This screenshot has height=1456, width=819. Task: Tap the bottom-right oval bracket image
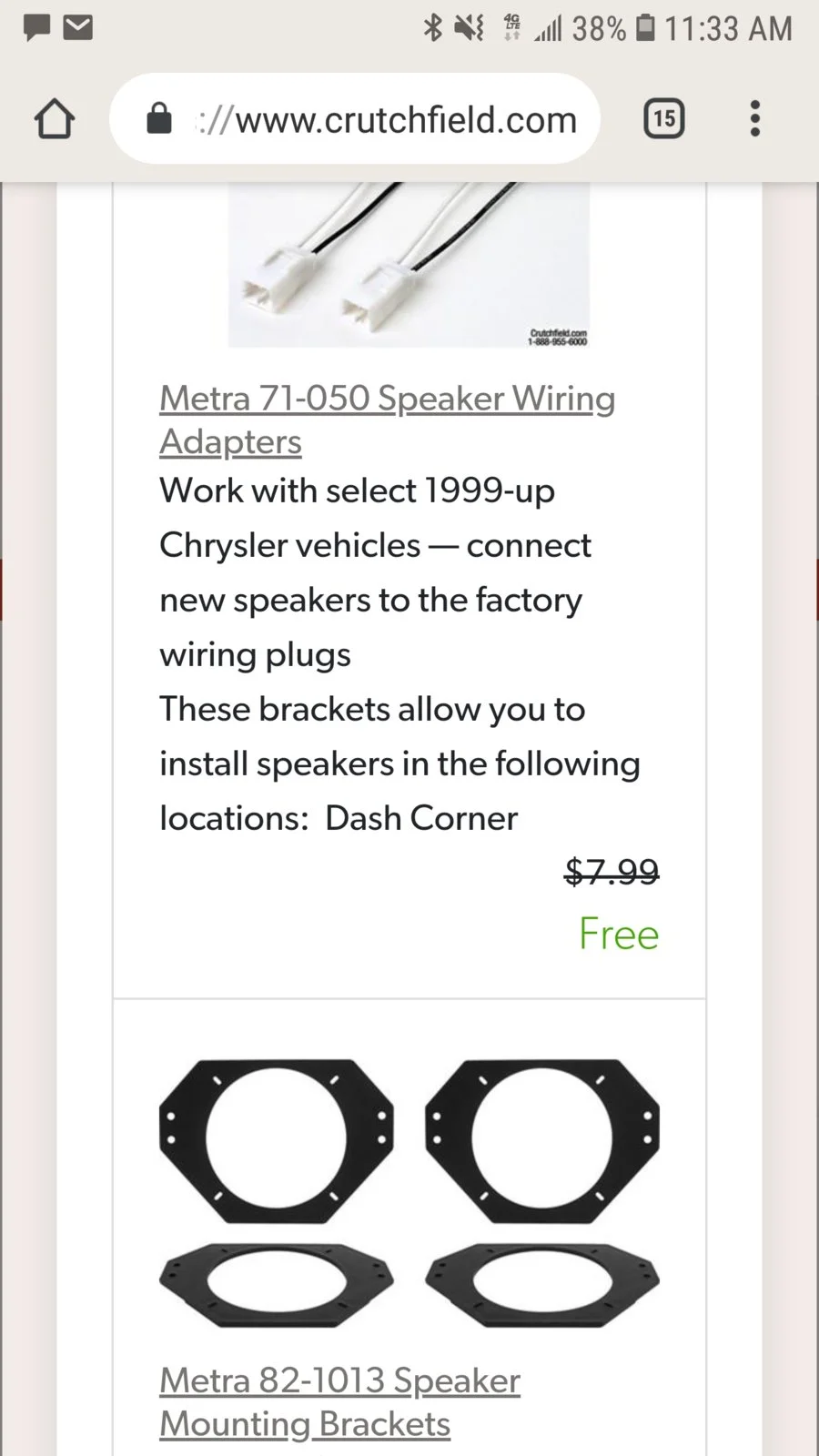542,1284
